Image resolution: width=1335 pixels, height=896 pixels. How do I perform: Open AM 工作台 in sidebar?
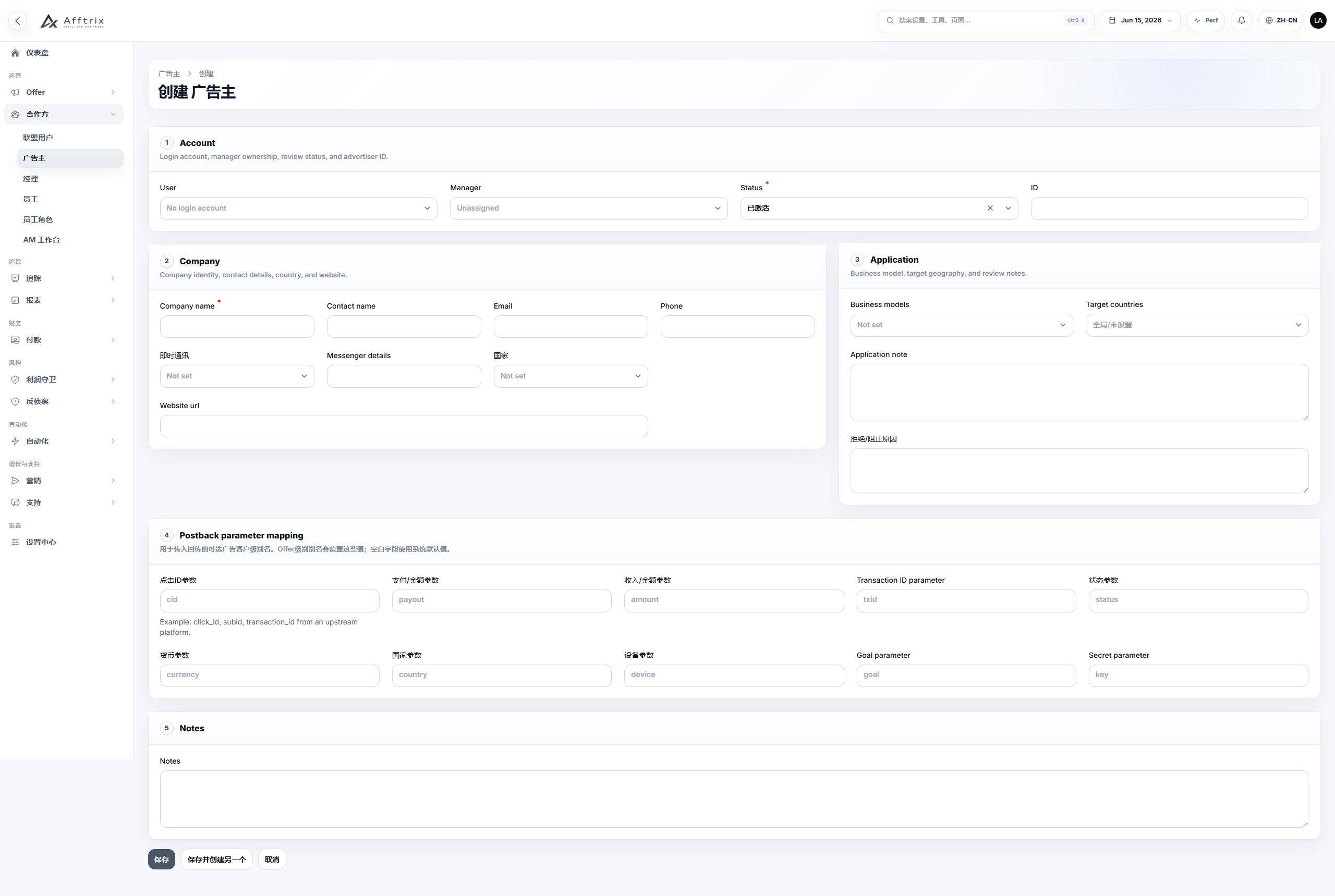pyautogui.click(x=41, y=240)
